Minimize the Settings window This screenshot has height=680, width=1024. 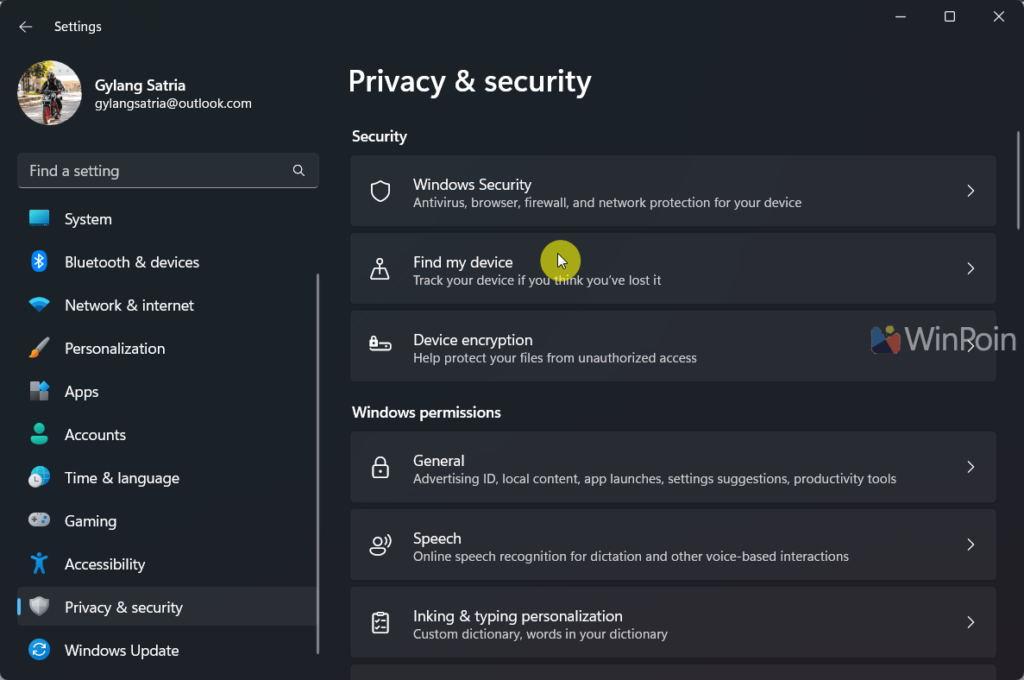coord(901,16)
